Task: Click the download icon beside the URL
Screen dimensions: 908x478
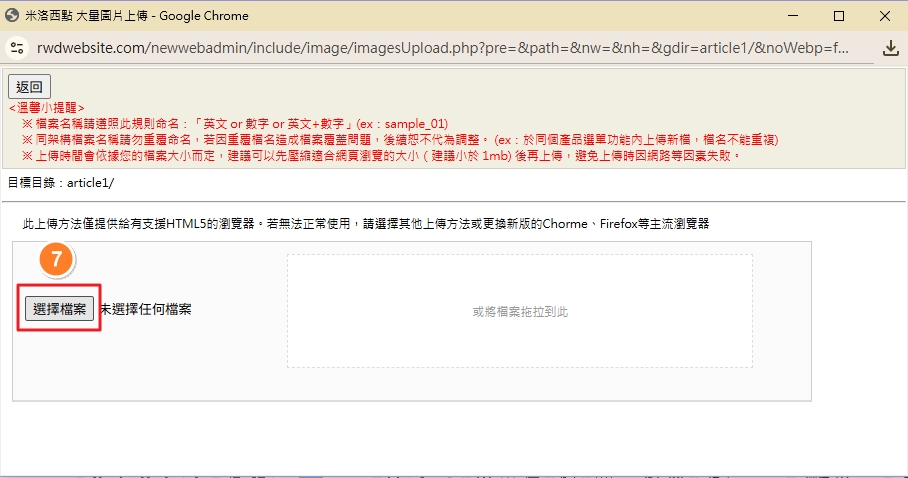Action: coord(891,48)
